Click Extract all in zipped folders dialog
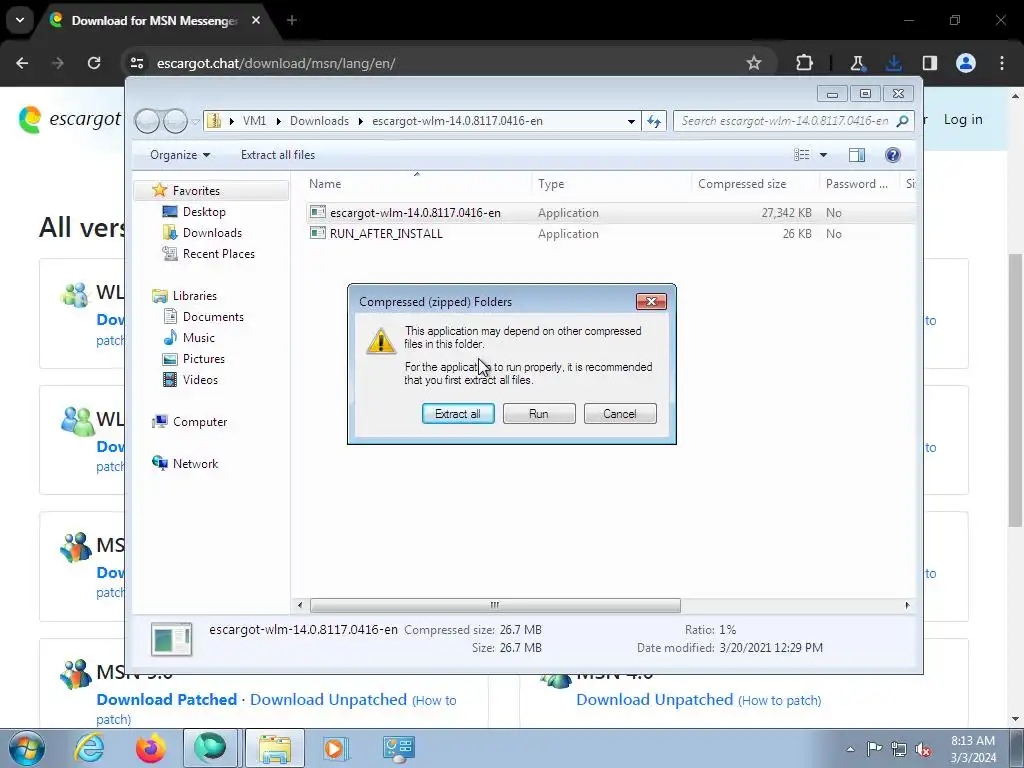This screenshot has height=768, width=1024. (458, 413)
